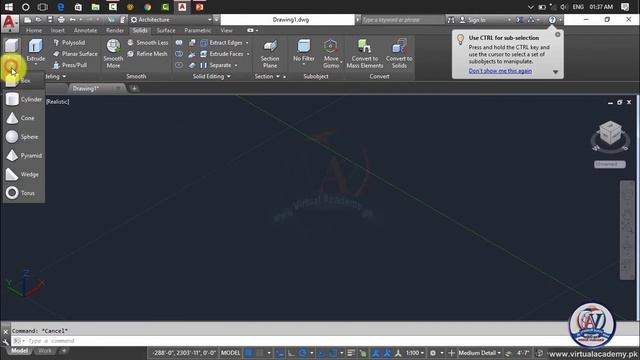Viewport: 640px width, 360px height.
Task: Click the Extract Edges button
Action: click(x=221, y=42)
